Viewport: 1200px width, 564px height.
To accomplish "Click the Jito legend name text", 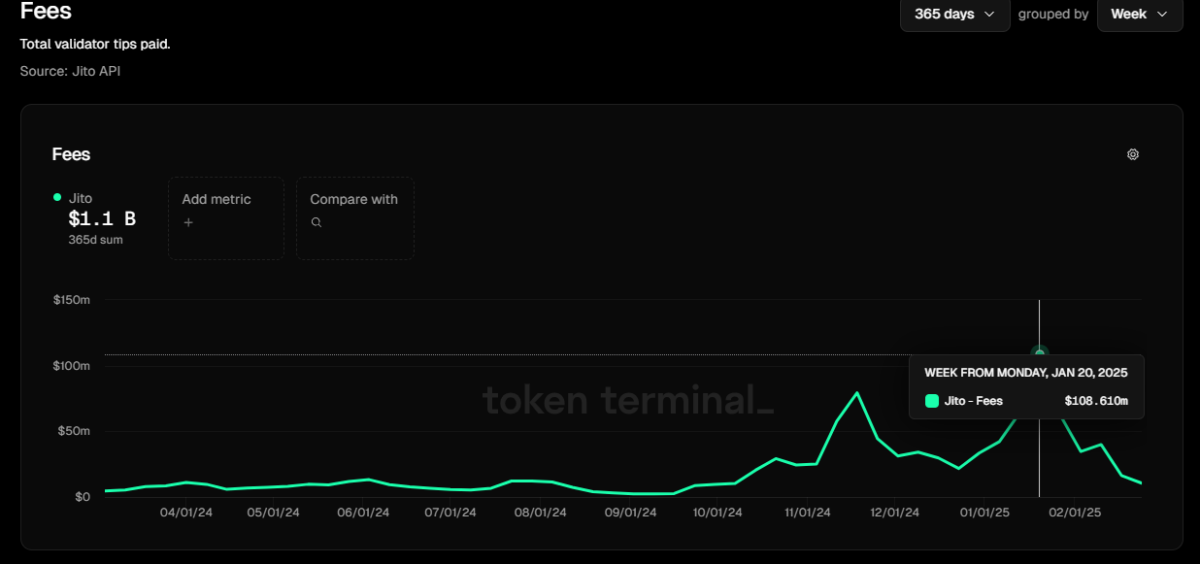I will (80, 198).
